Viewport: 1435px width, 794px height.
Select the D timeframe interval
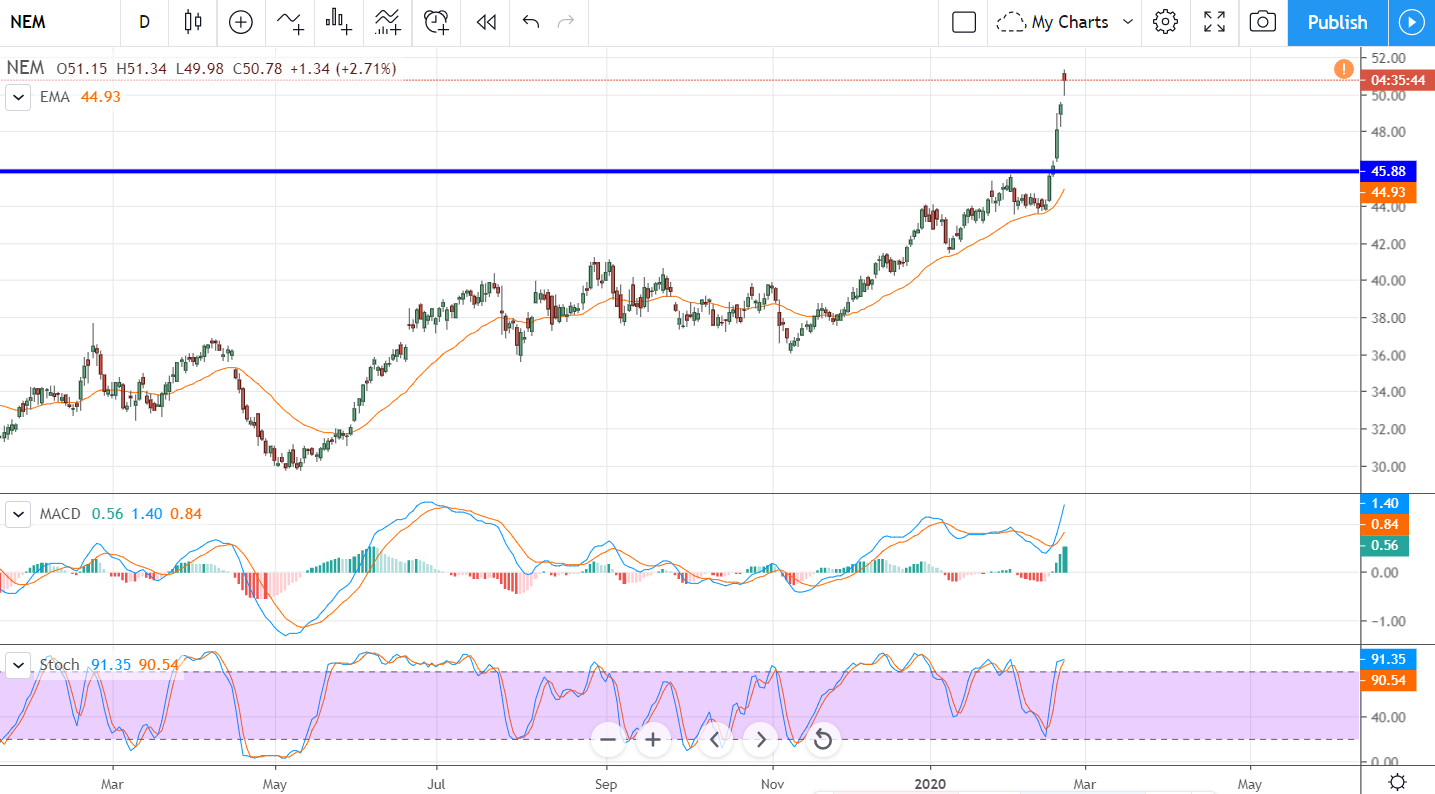click(145, 22)
